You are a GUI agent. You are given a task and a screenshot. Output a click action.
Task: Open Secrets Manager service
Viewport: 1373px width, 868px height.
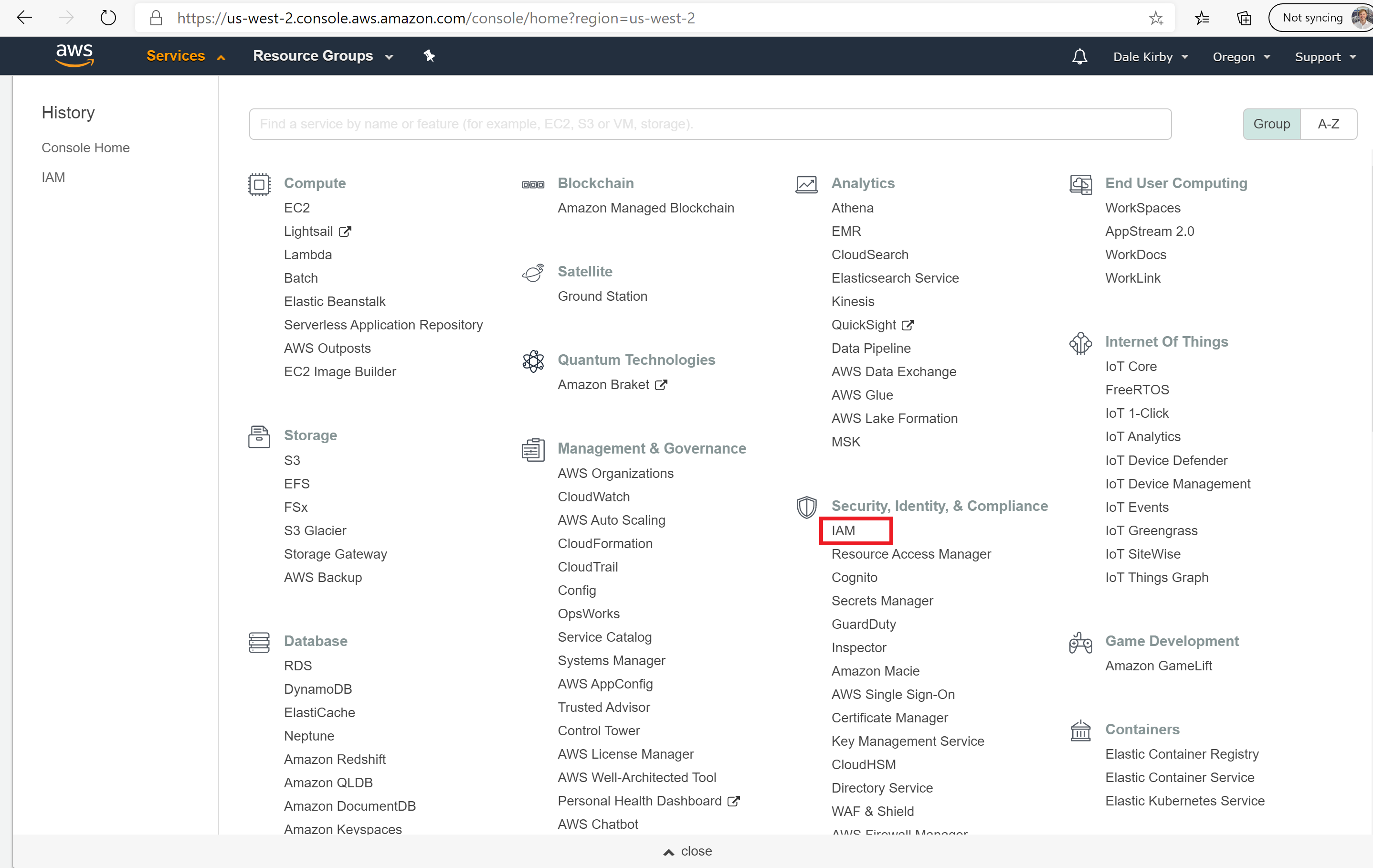coord(882,601)
